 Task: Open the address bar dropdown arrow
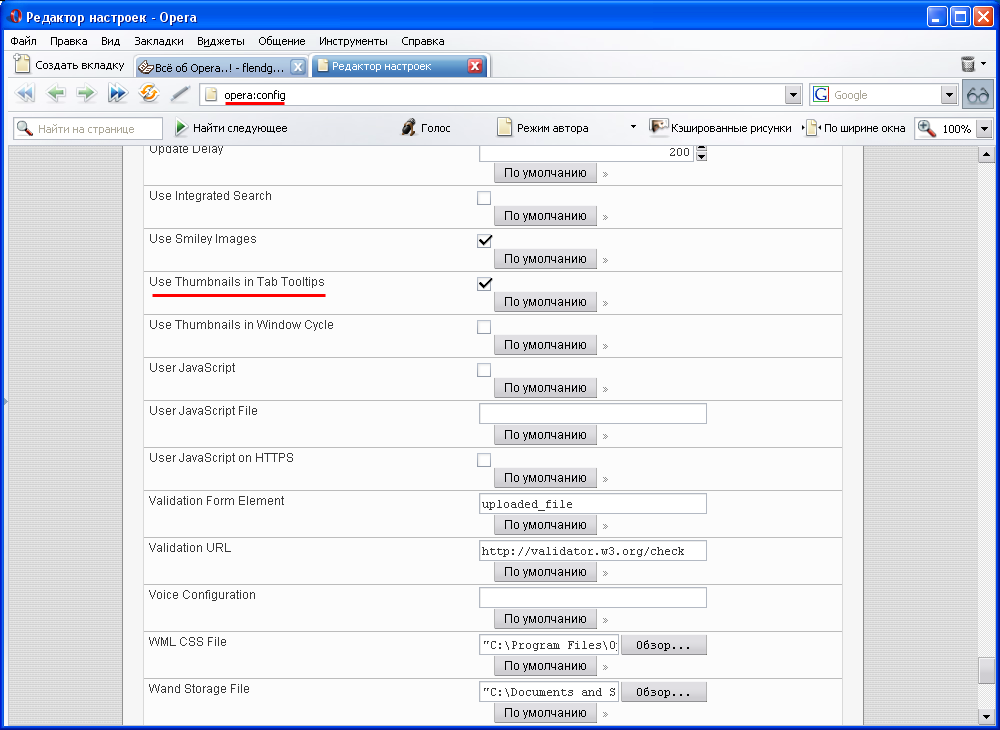point(793,96)
